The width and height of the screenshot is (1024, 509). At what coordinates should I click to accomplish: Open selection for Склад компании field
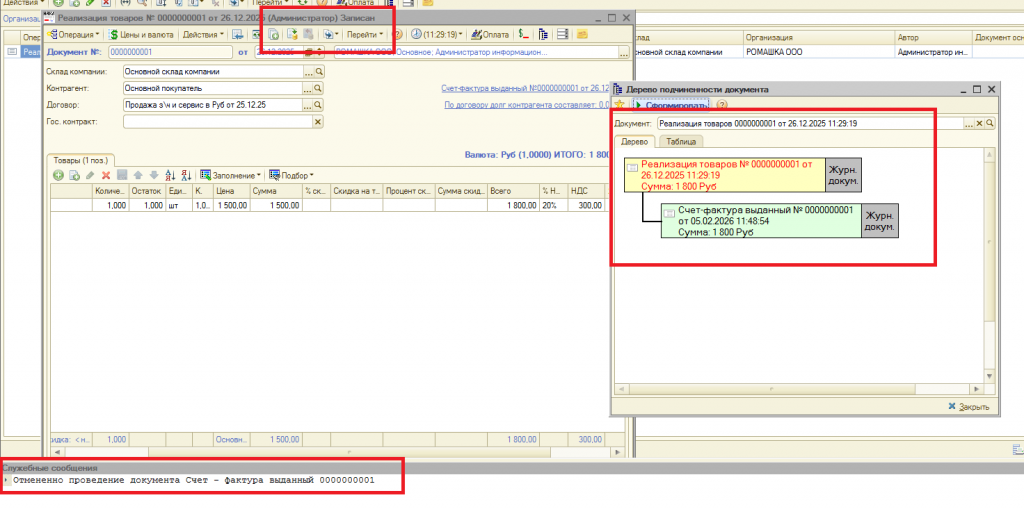308,71
